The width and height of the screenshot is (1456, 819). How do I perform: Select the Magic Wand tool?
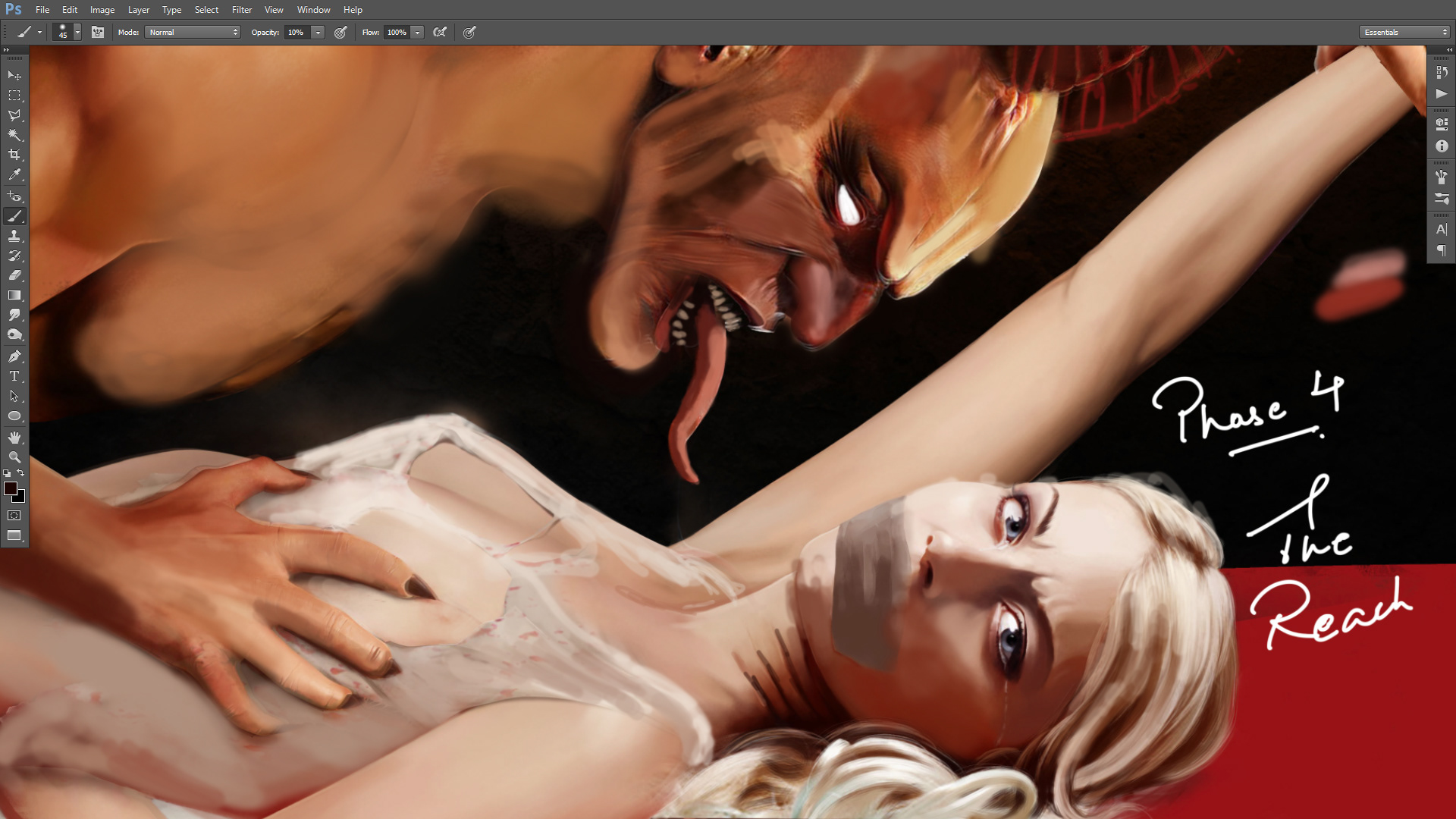click(14, 135)
